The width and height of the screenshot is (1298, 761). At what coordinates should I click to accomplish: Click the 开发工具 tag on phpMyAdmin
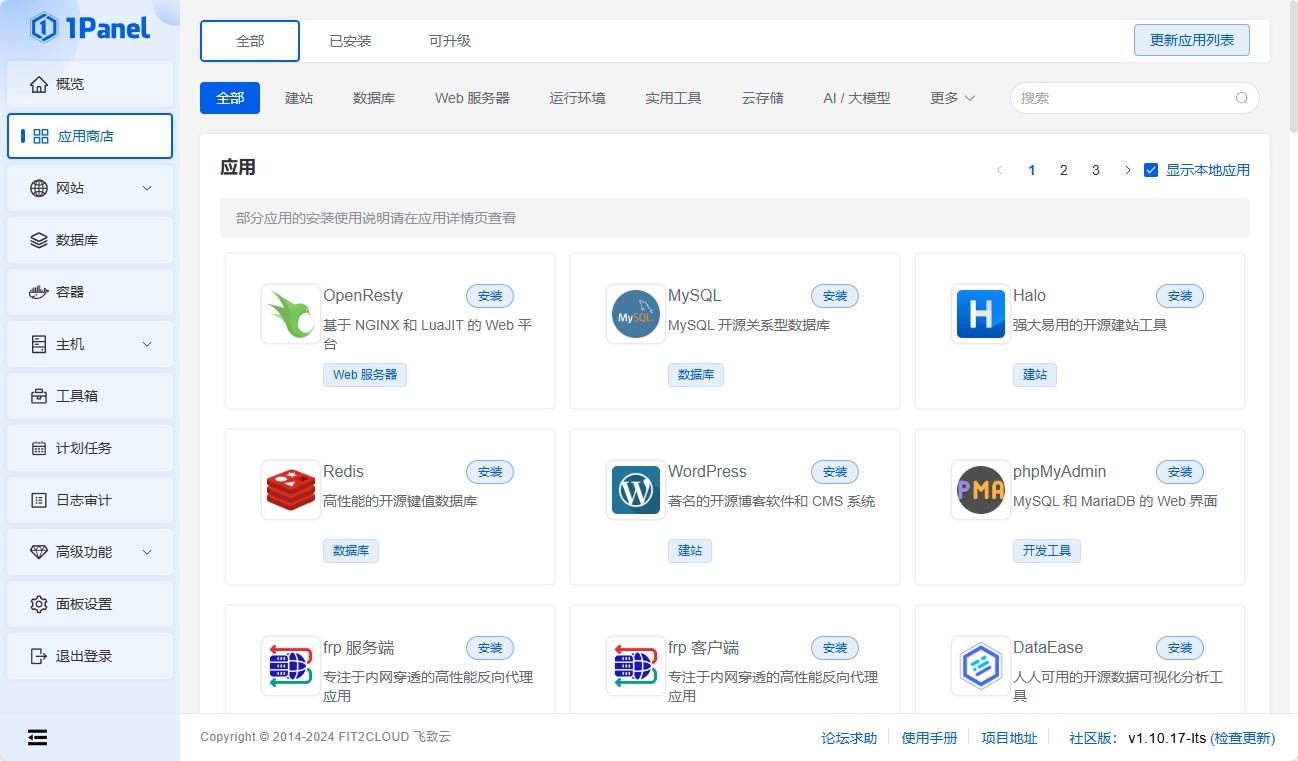[1047, 551]
